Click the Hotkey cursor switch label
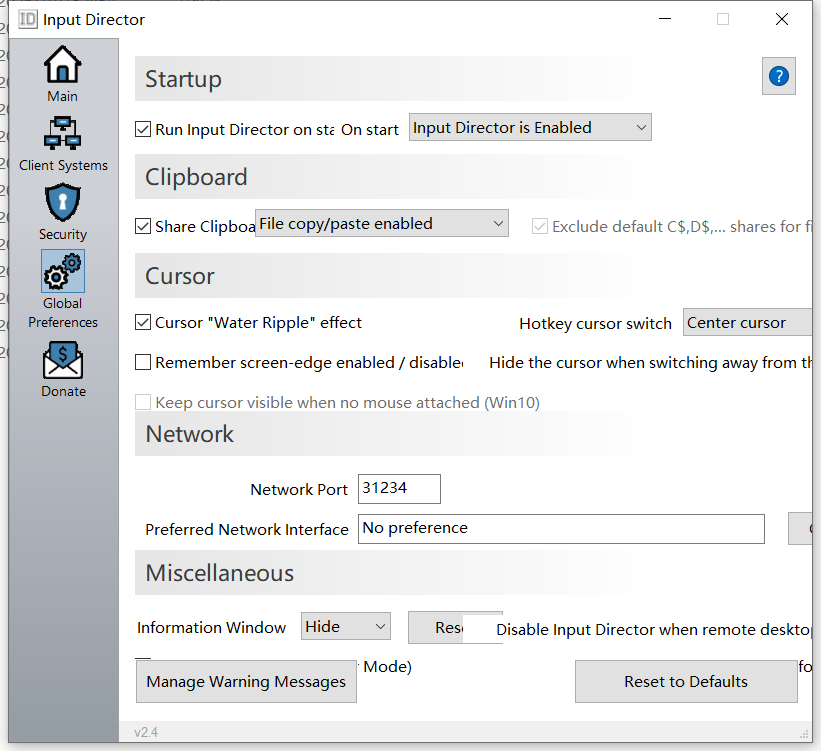 pos(595,324)
